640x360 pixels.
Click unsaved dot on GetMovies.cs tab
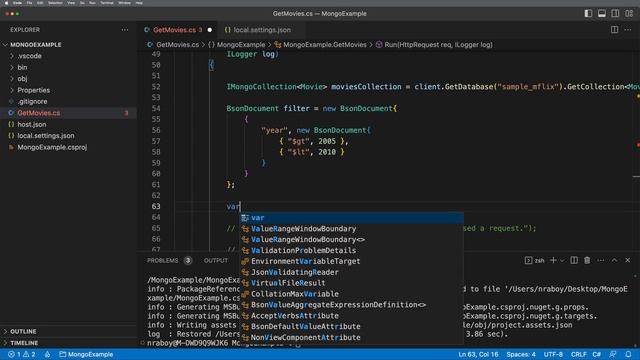(210, 30)
